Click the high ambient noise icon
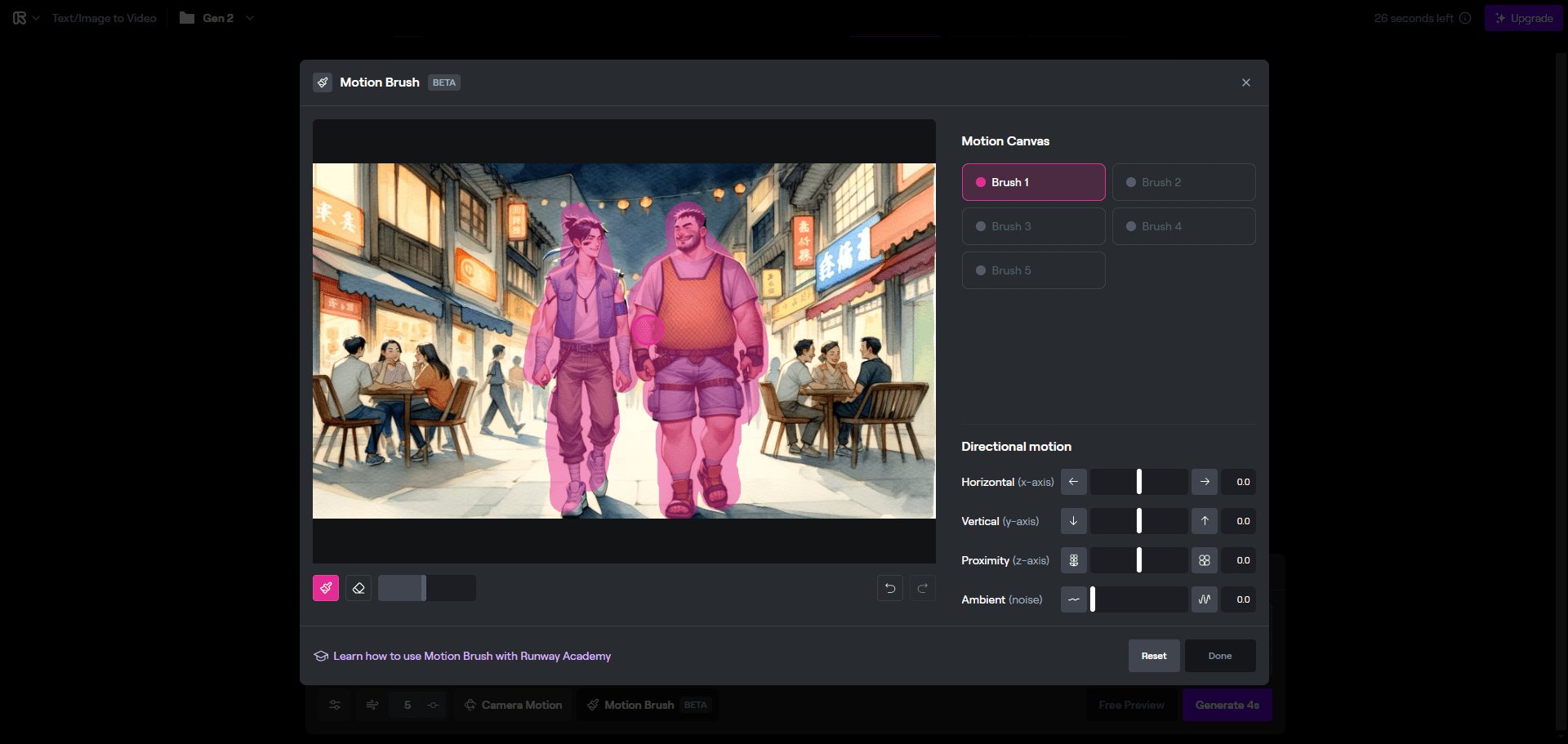1568x744 pixels. [1205, 599]
